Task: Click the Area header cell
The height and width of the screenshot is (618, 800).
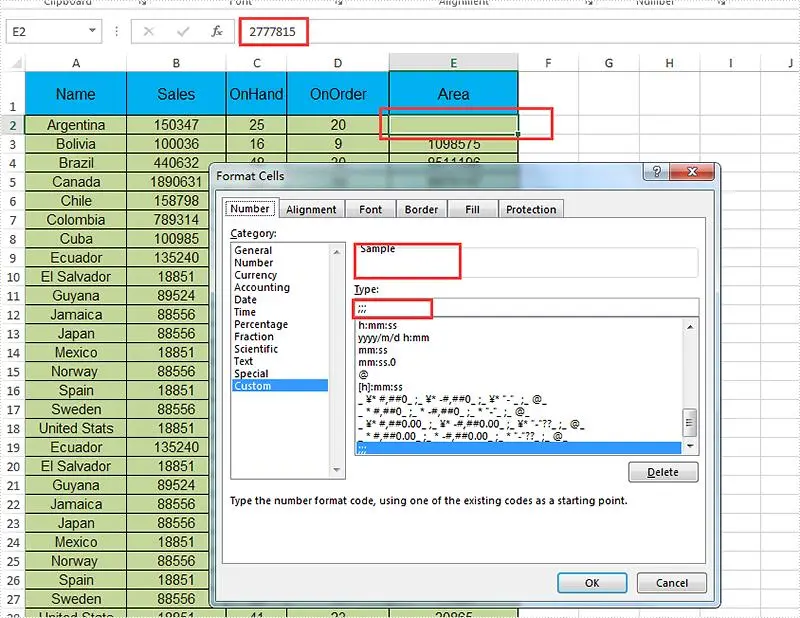Action: point(453,93)
